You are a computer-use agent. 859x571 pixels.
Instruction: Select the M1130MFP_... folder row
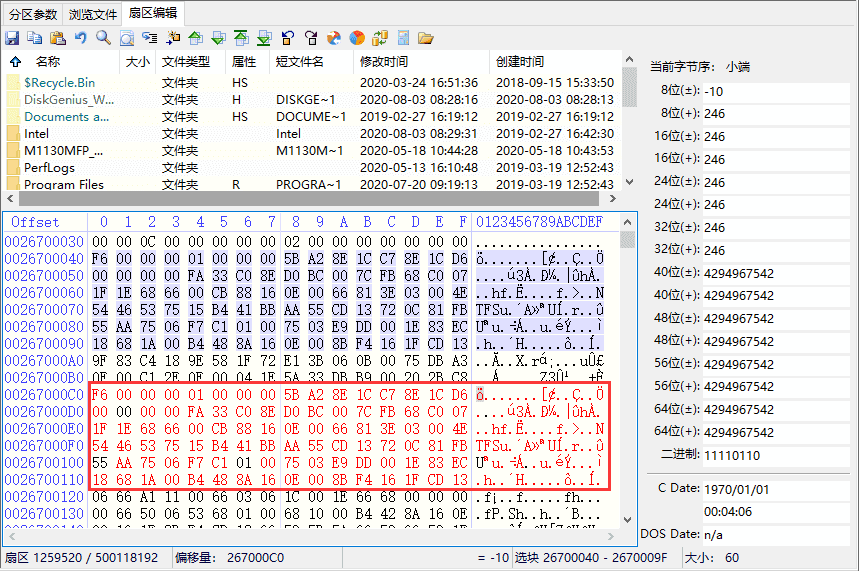pyautogui.click(x=313, y=151)
